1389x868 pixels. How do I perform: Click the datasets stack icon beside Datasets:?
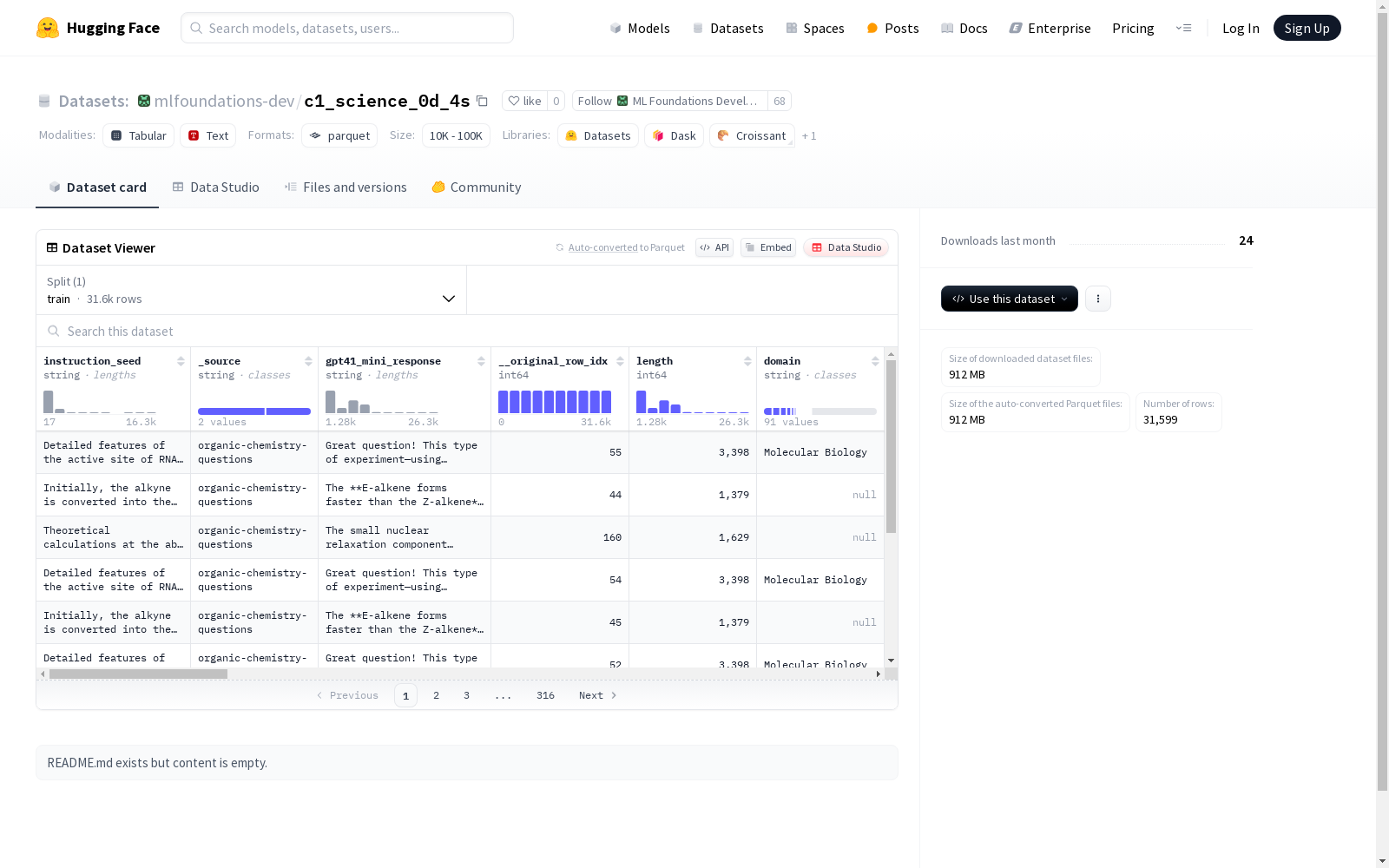click(x=44, y=102)
